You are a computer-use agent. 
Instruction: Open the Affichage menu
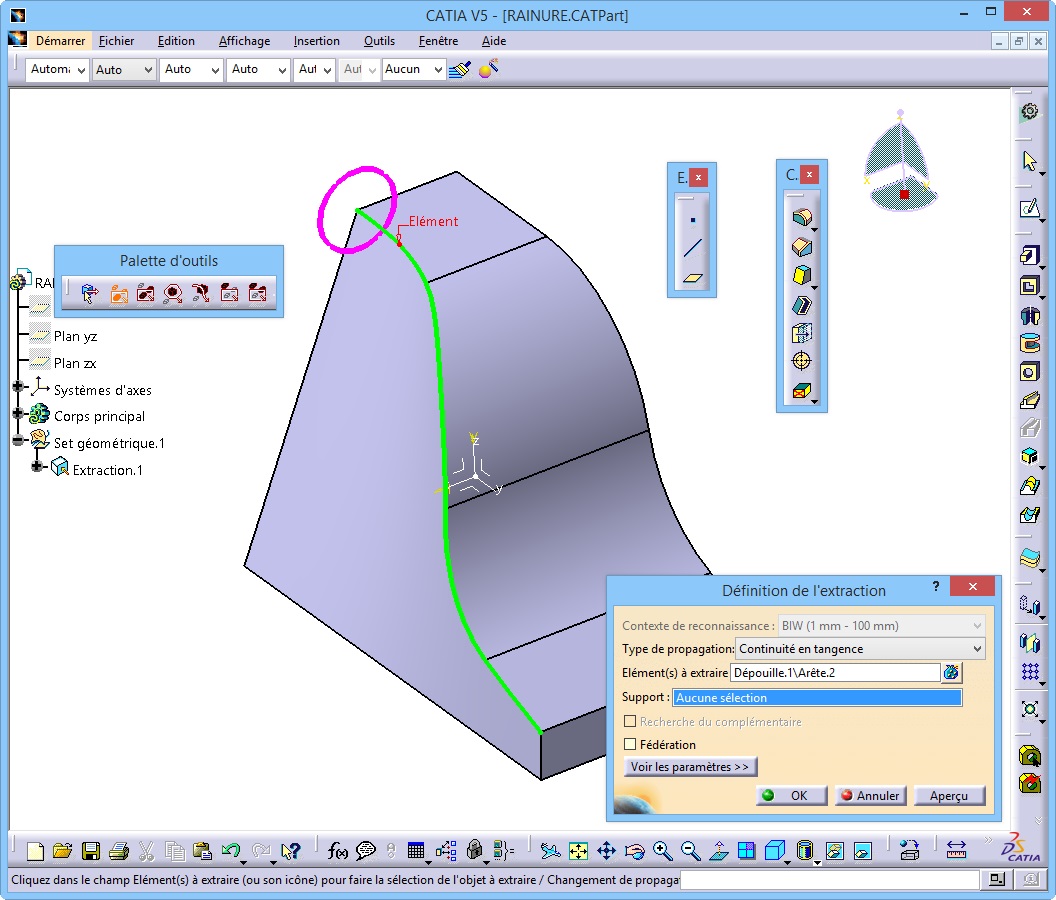pyautogui.click(x=244, y=41)
